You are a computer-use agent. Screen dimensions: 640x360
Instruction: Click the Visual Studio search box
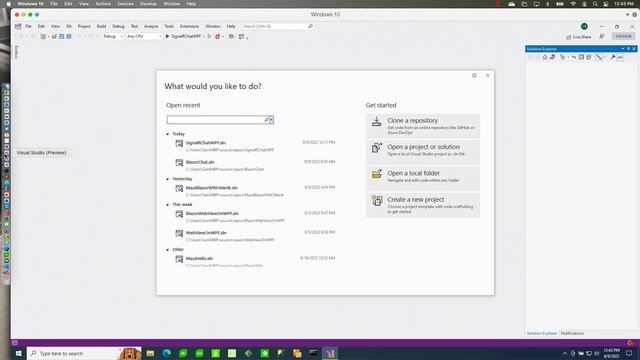(278, 26)
